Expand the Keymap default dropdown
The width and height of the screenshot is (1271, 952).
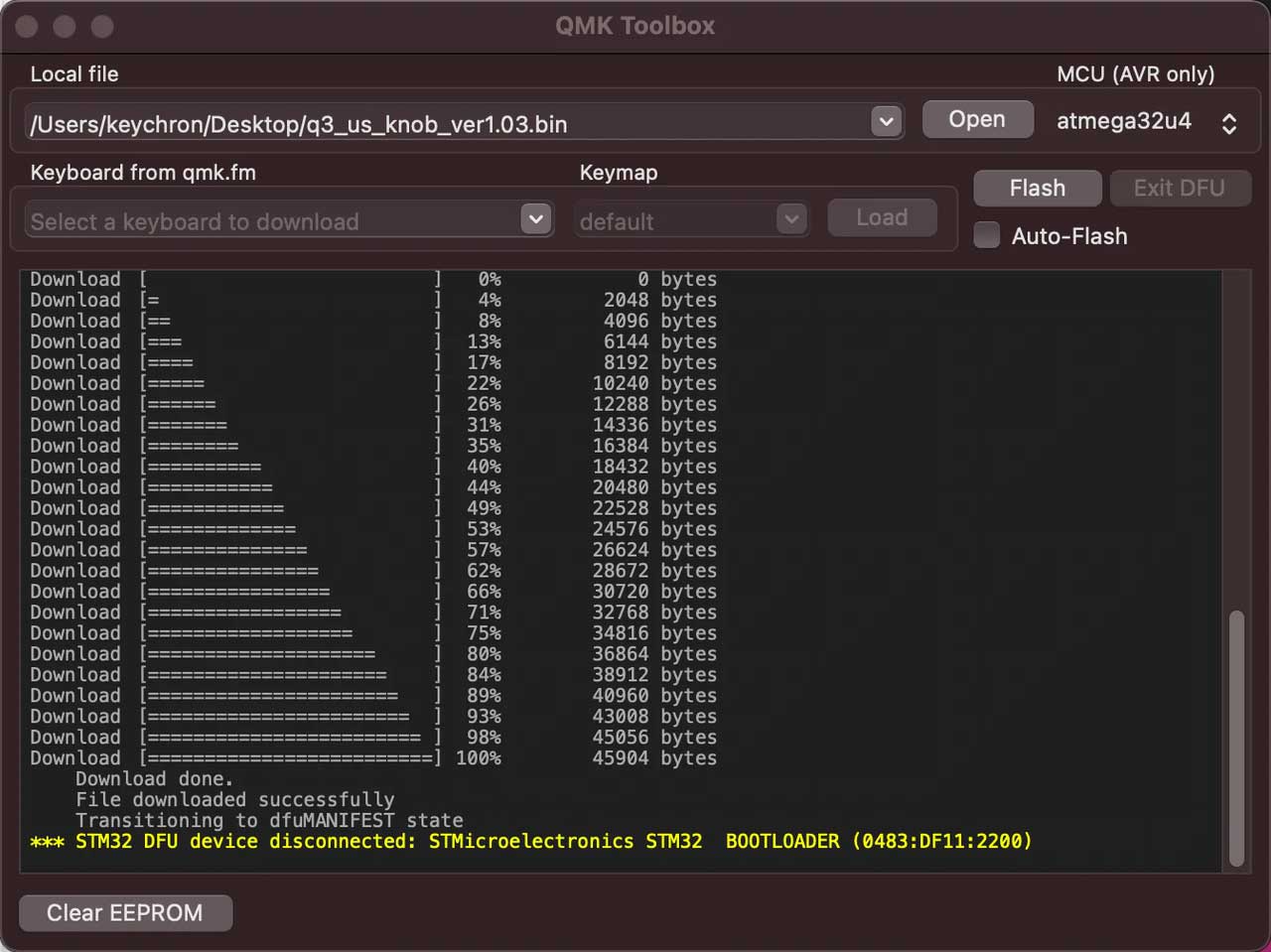tap(790, 219)
